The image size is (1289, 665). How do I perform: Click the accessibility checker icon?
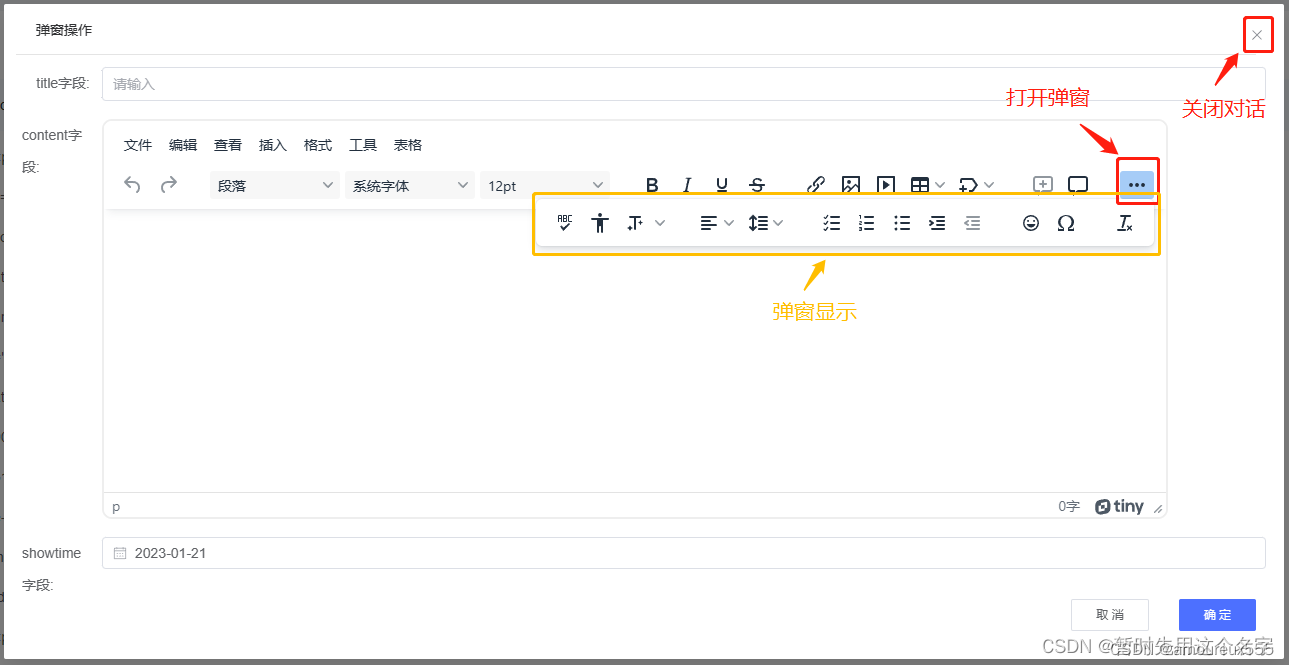tap(599, 222)
